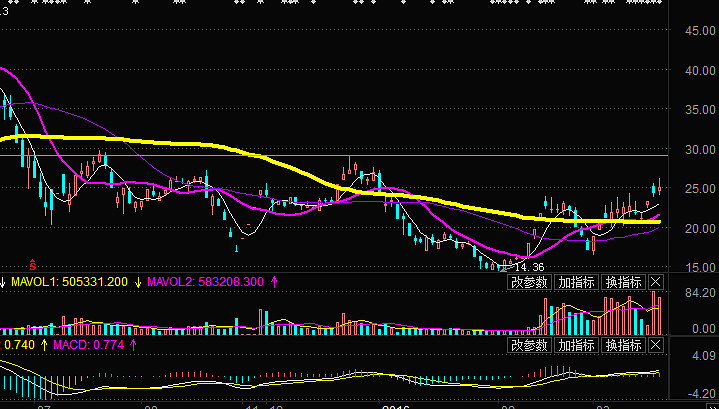Select the rightmost candlestick on the chart
719x409 pixels.
pyautogui.click(x=658, y=187)
